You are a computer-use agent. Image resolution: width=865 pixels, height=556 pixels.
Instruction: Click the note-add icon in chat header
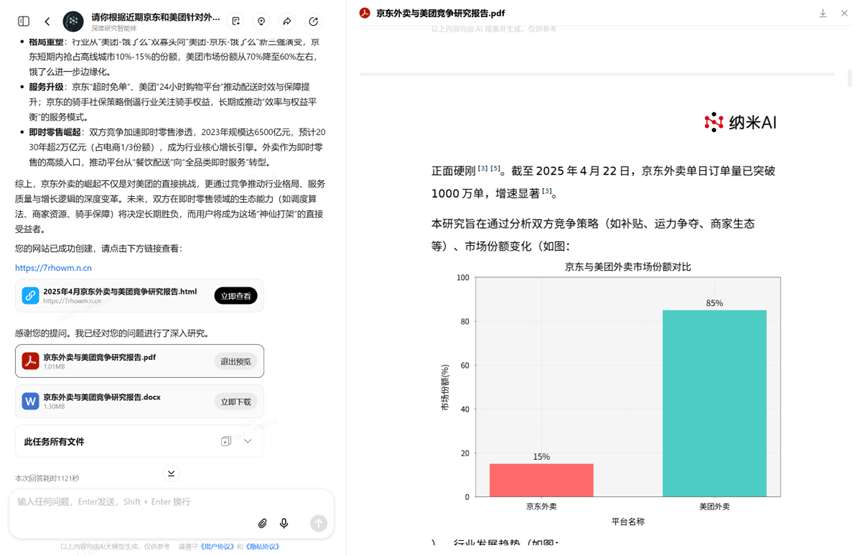236,22
